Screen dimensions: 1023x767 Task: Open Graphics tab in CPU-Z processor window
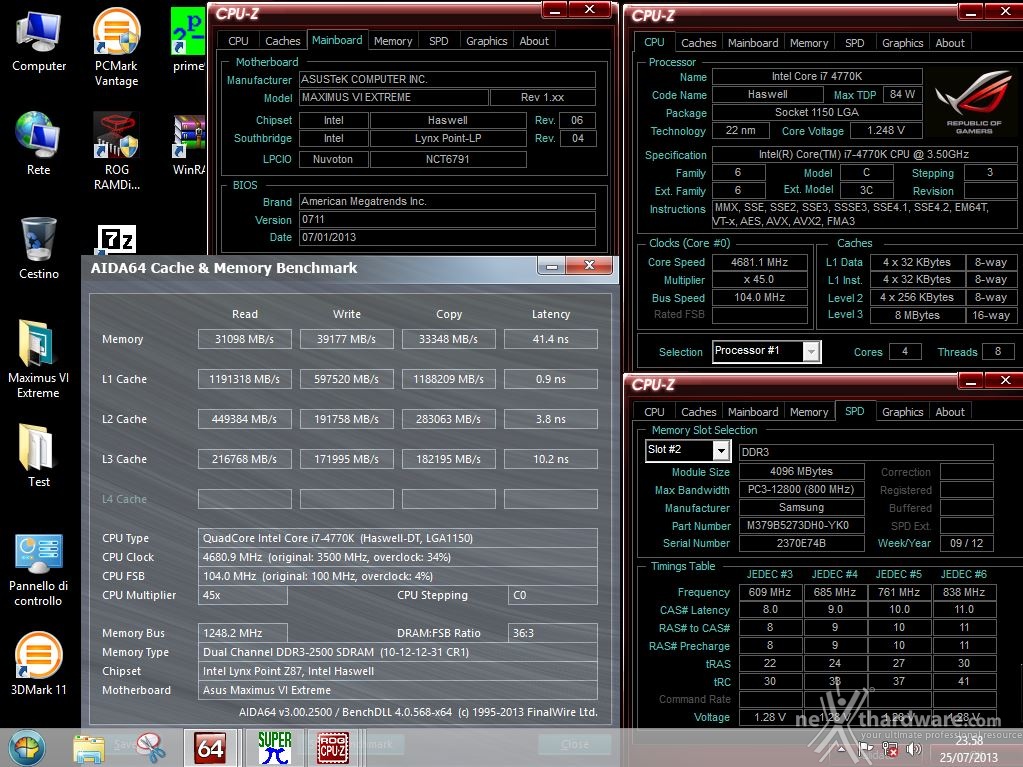pyautogui.click(x=902, y=43)
